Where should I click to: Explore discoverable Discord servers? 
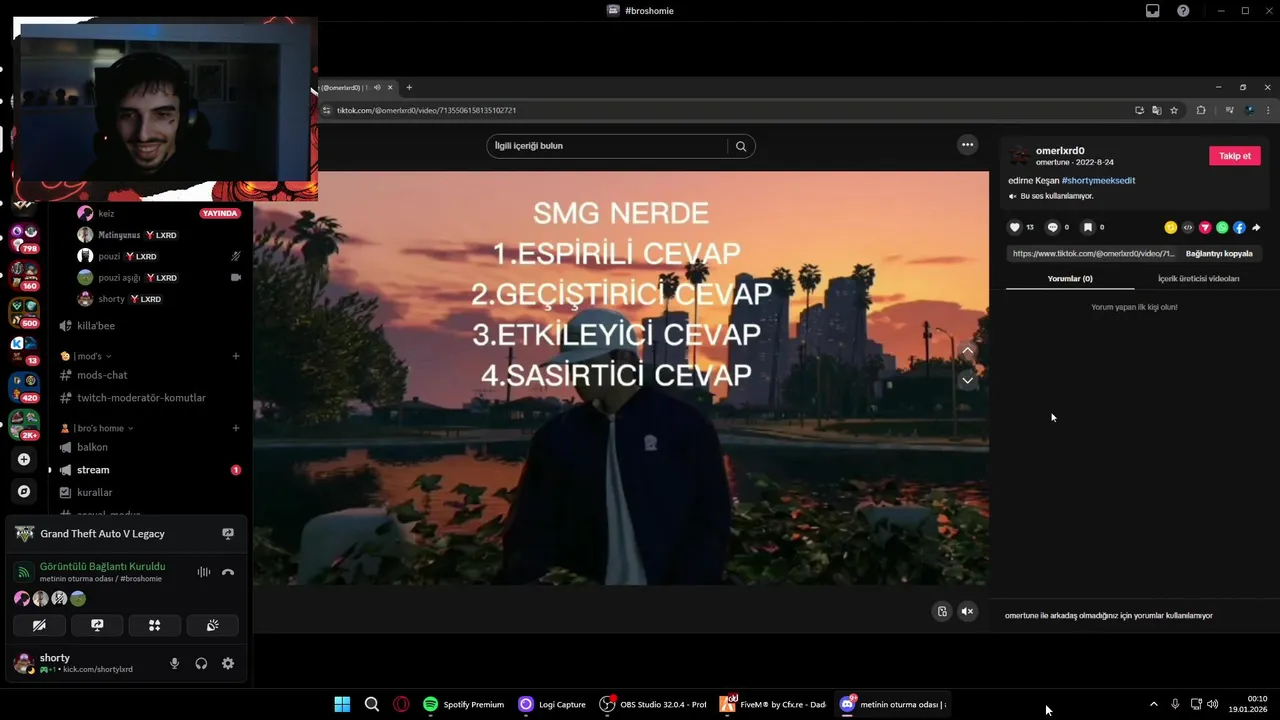pyautogui.click(x=24, y=491)
